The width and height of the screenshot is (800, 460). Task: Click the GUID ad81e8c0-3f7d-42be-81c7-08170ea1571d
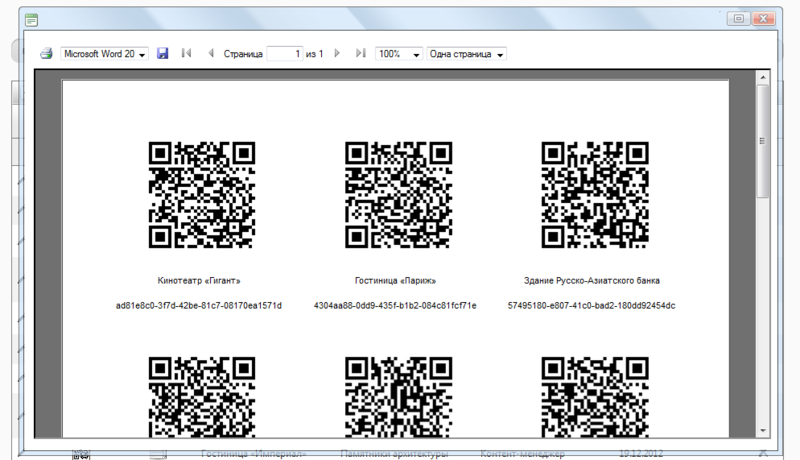point(199,305)
